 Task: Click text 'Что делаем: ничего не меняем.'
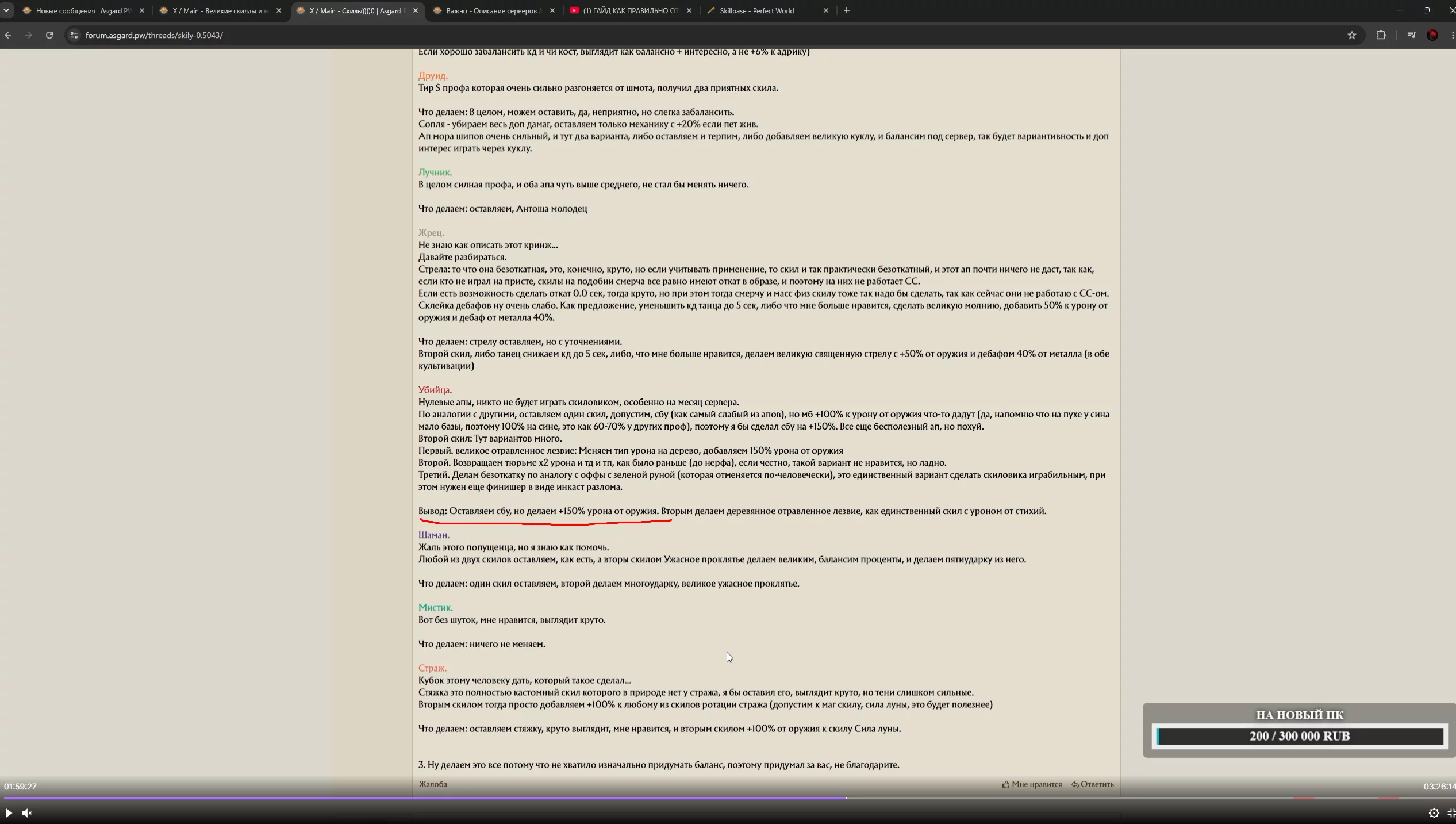[x=482, y=644]
